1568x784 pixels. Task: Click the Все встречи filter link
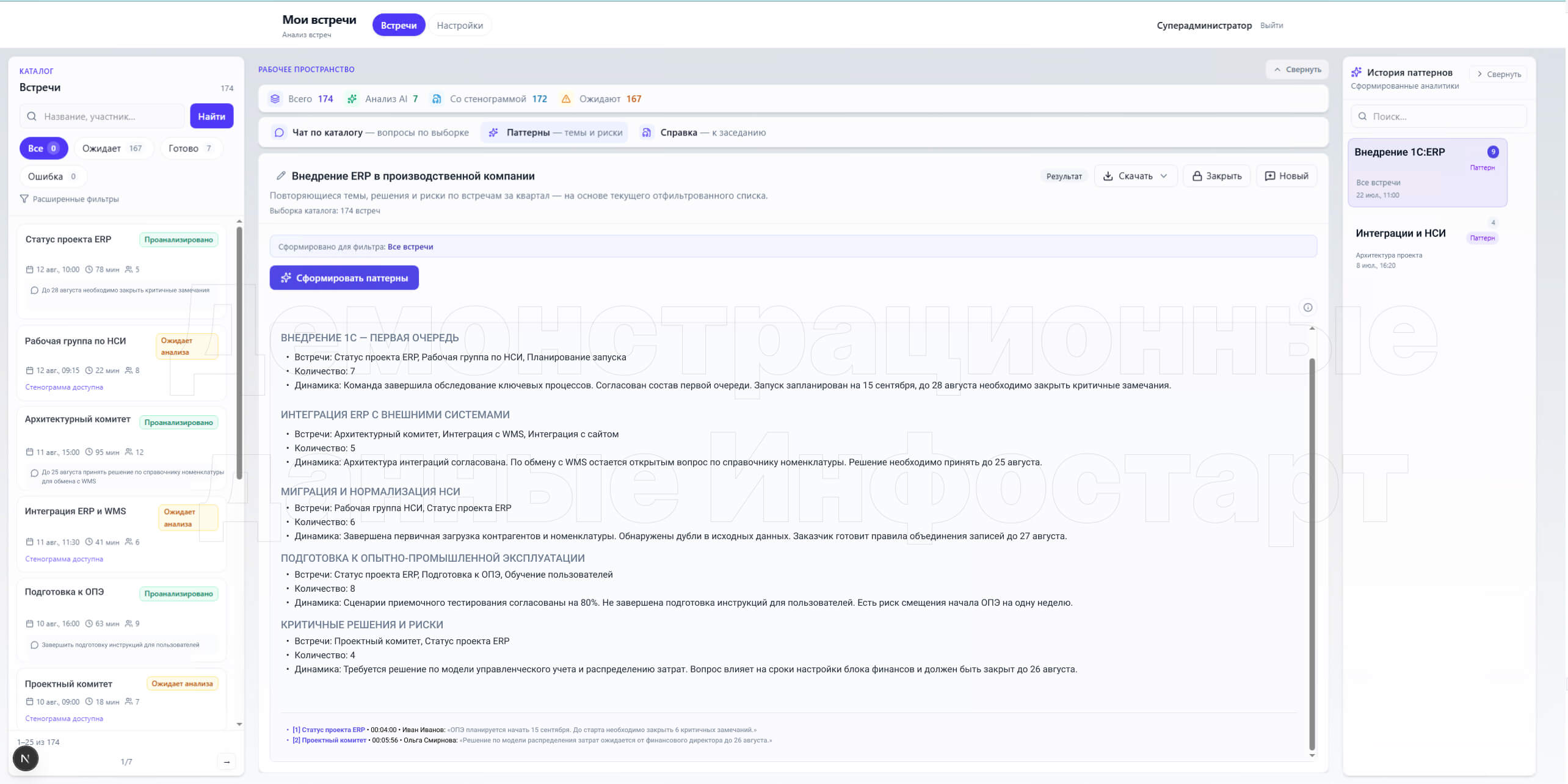(x=410, y=247)
